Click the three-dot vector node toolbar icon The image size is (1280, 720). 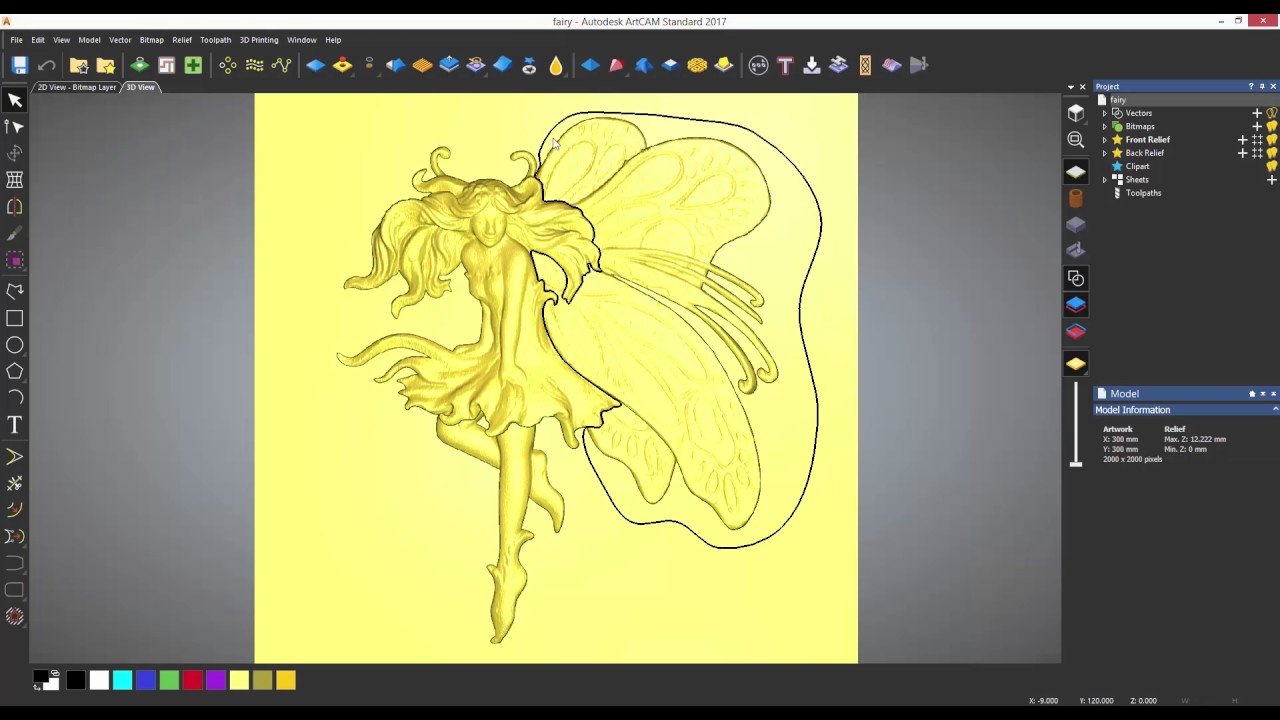pyautogui.click(x=228, y=65)
